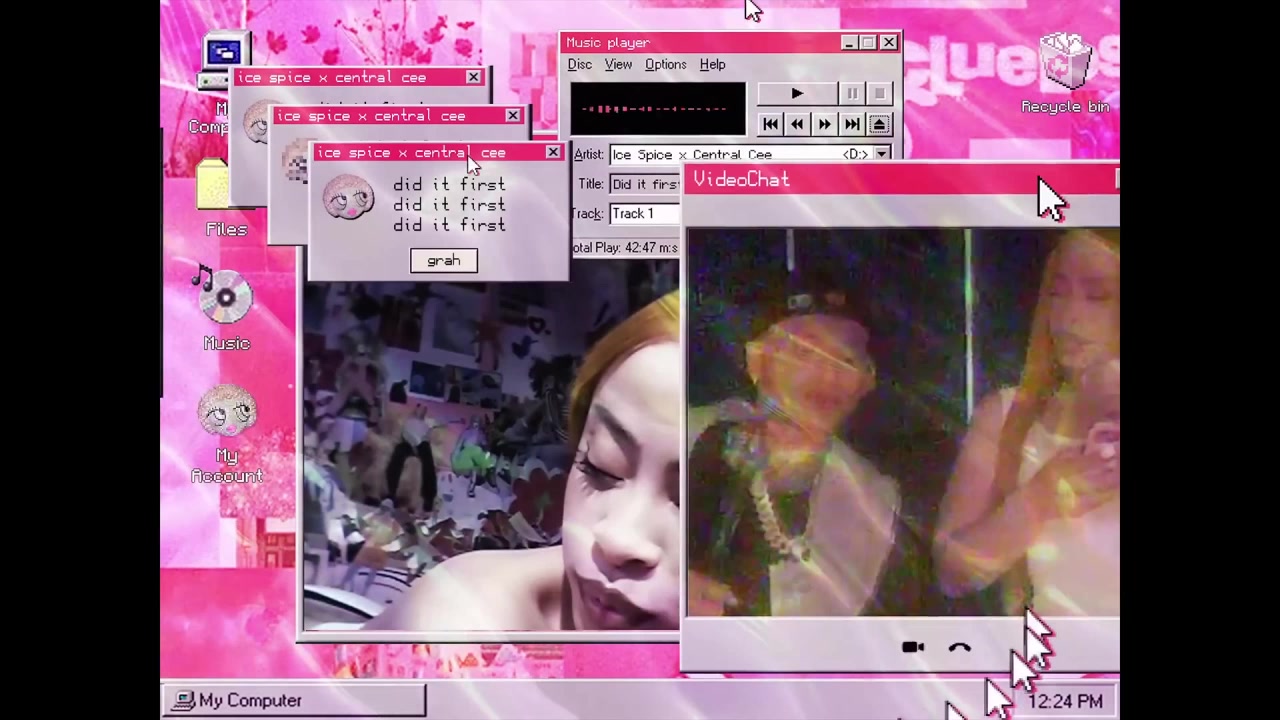This screenshot has height=720, width=1280.
Task: Open the Track 1 combo box
Action: [645, 213]
